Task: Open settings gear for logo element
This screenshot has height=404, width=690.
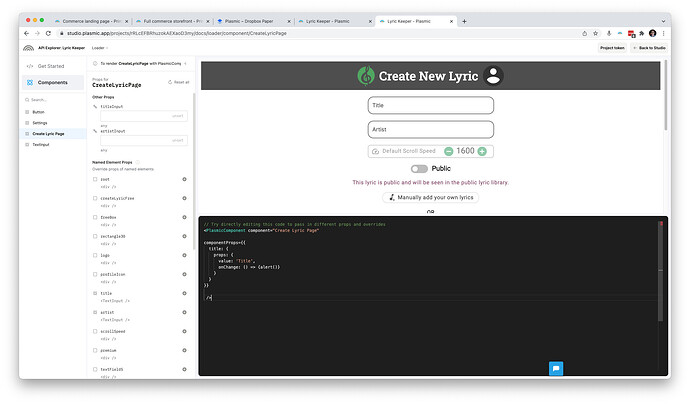Action: 184,255
